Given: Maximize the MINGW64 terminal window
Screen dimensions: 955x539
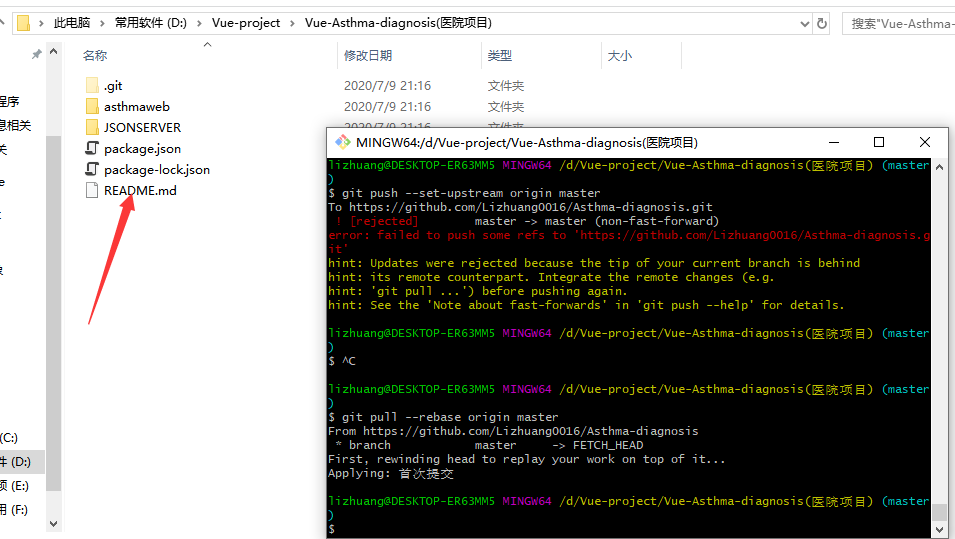Looking at the screenshot, I should click(879, 143).
